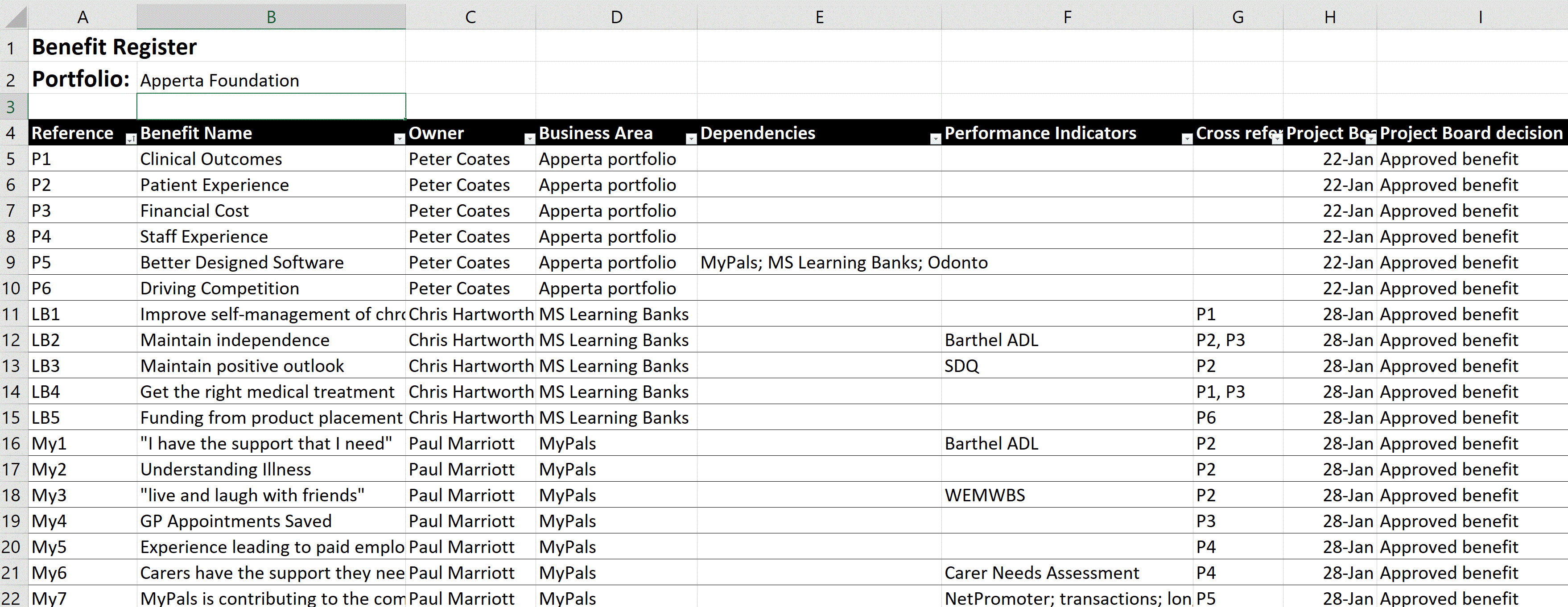Image resolution: width=1568 pixels, height=607 pixels.
Task: Click Dependencies column filter arrow
Action: [x=935, y=139]
